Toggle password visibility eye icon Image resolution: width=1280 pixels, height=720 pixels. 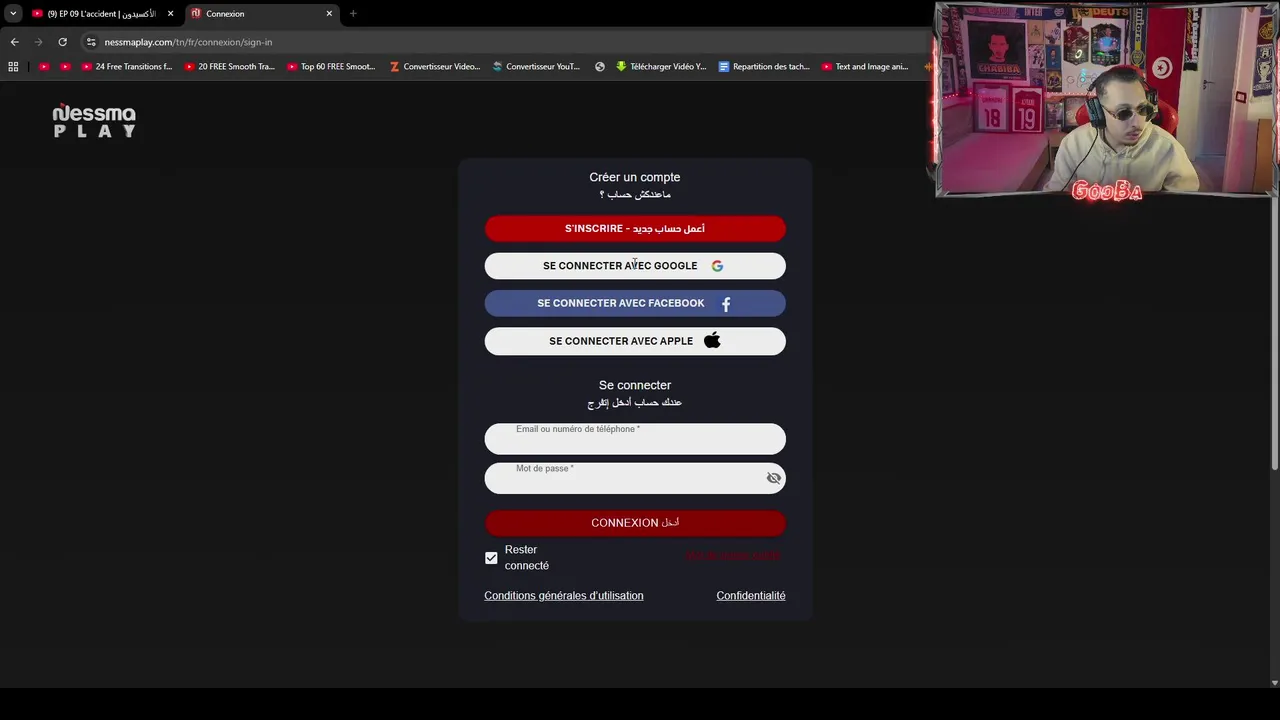pyautogui.click(x=773, y=478)
